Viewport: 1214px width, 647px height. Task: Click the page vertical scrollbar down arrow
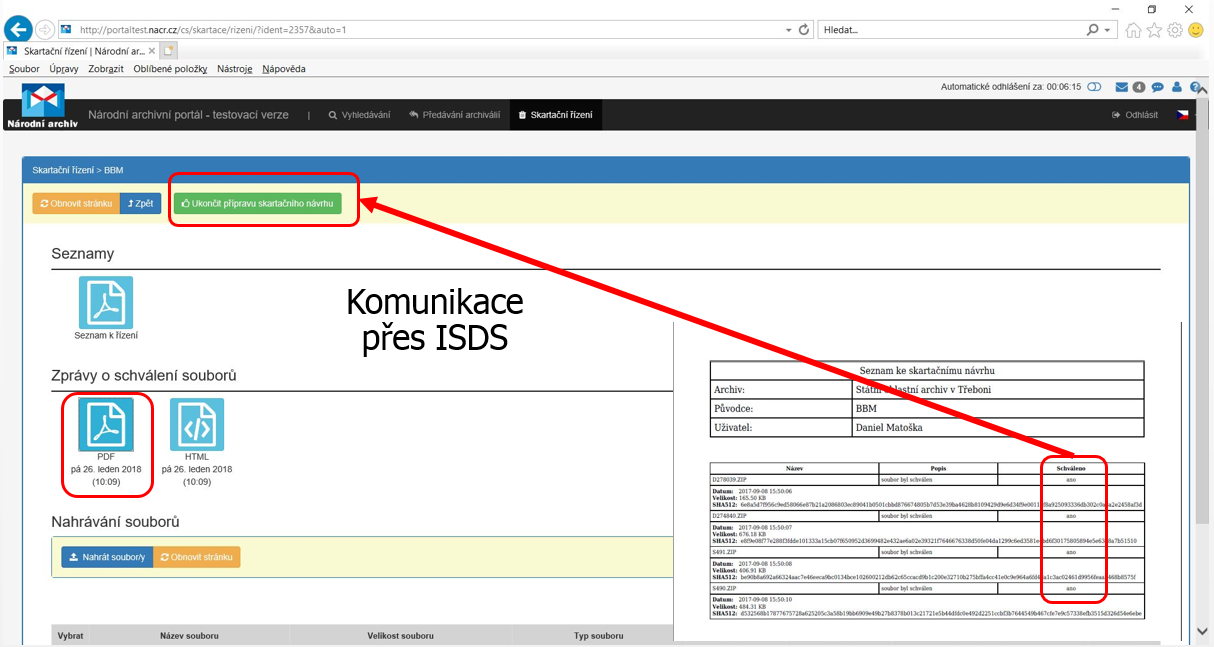(1203, 631)
